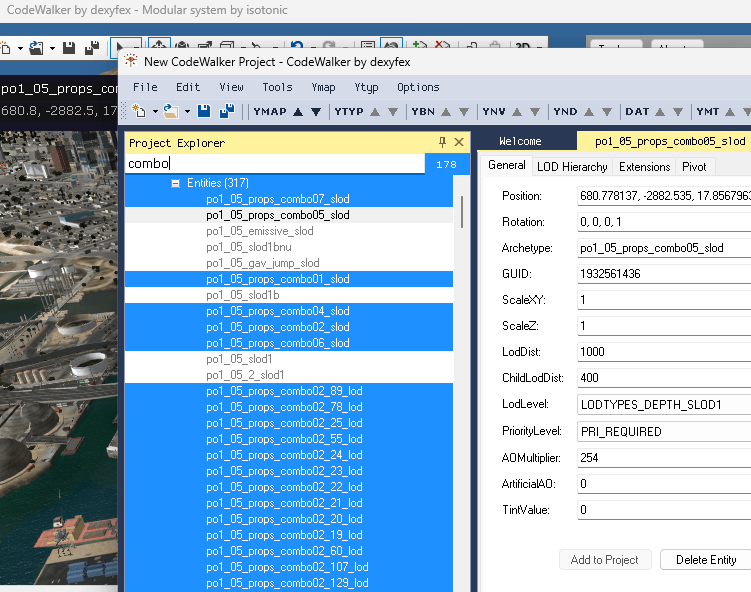This screenshot has width=751, height=592.
Task: Click the ChildLodDist field showing 400
Action: pyautogui.click(x=664, y=378)
